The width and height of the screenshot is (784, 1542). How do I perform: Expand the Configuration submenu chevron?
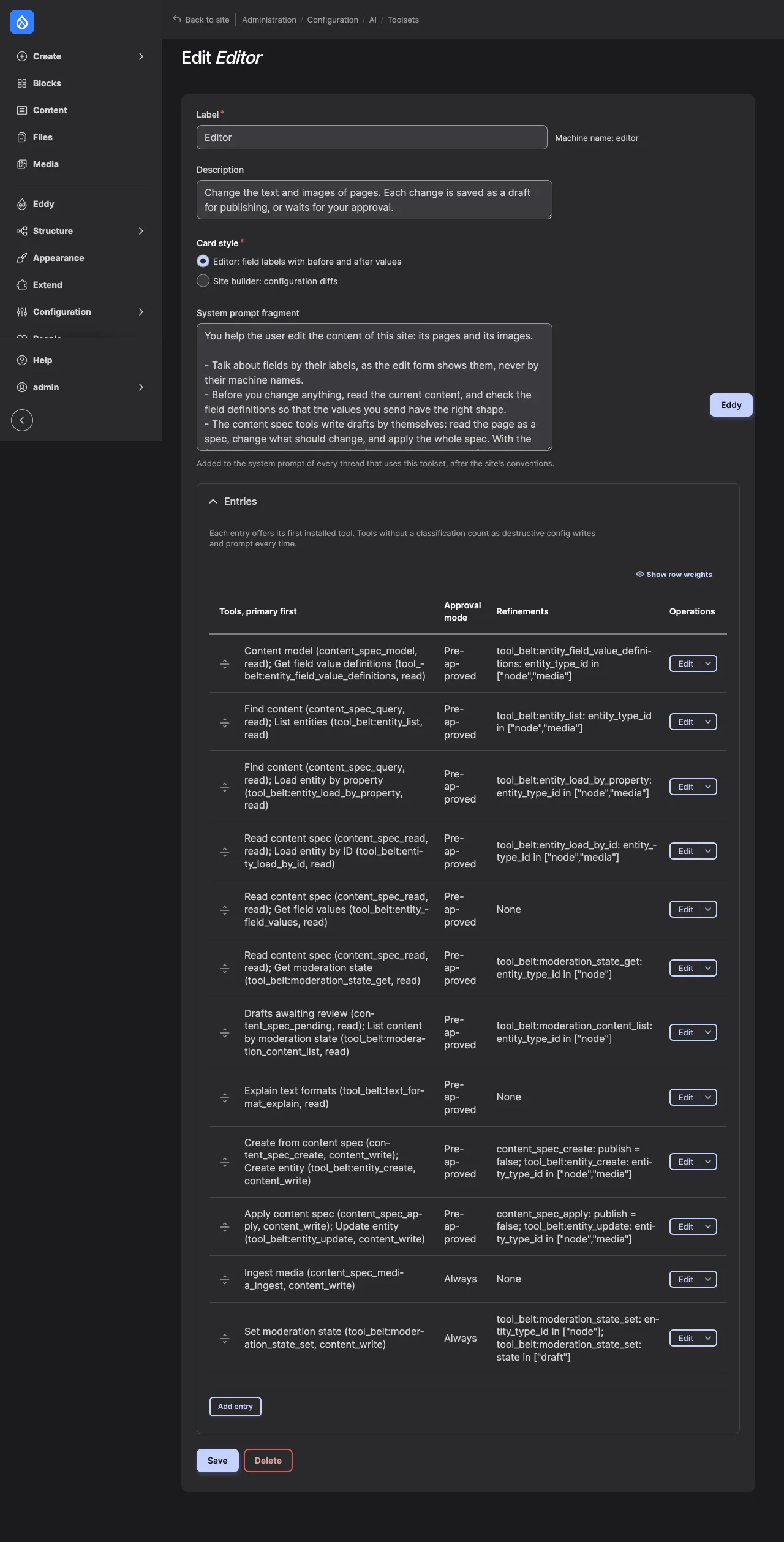(x=141, y=312)
